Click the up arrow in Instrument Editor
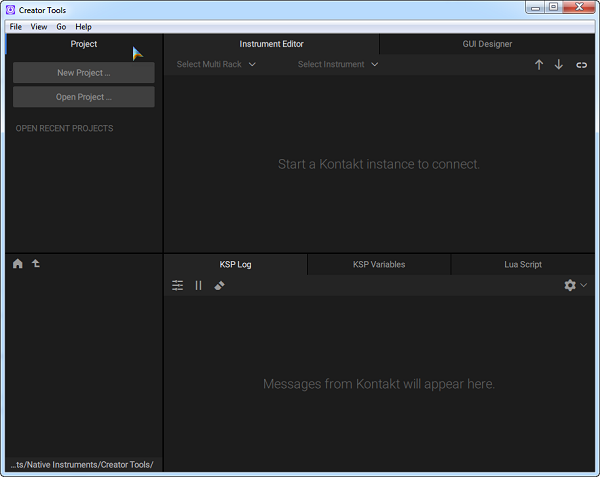The image size is (600, 477). click(x=539, y=65)
